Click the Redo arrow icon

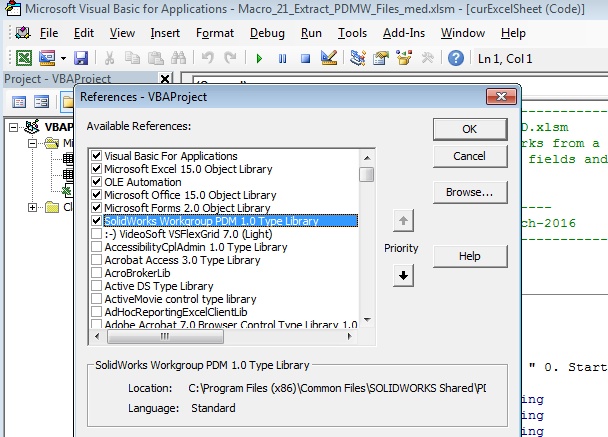230,59
